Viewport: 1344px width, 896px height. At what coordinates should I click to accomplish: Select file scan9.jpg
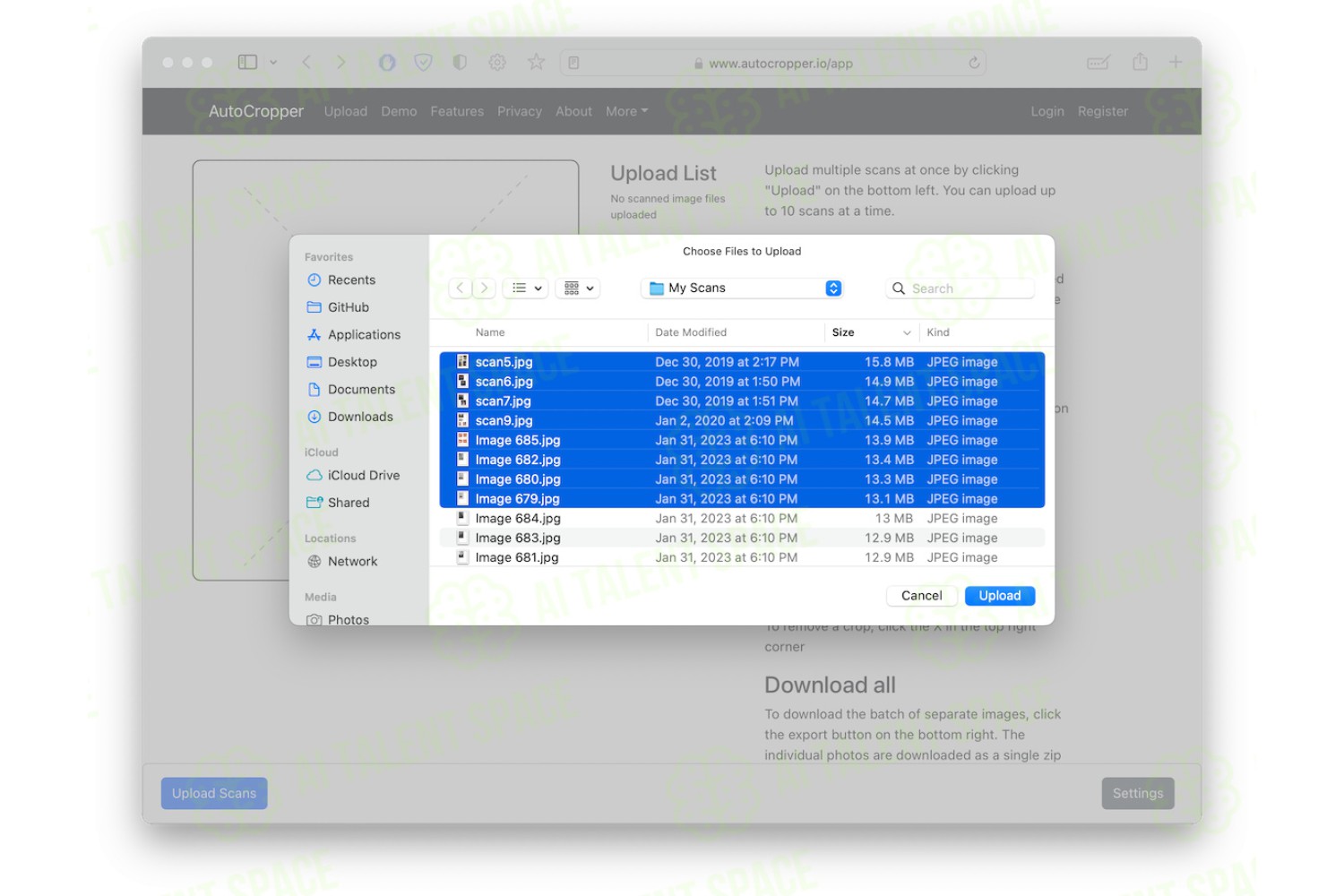click(742, 420)
